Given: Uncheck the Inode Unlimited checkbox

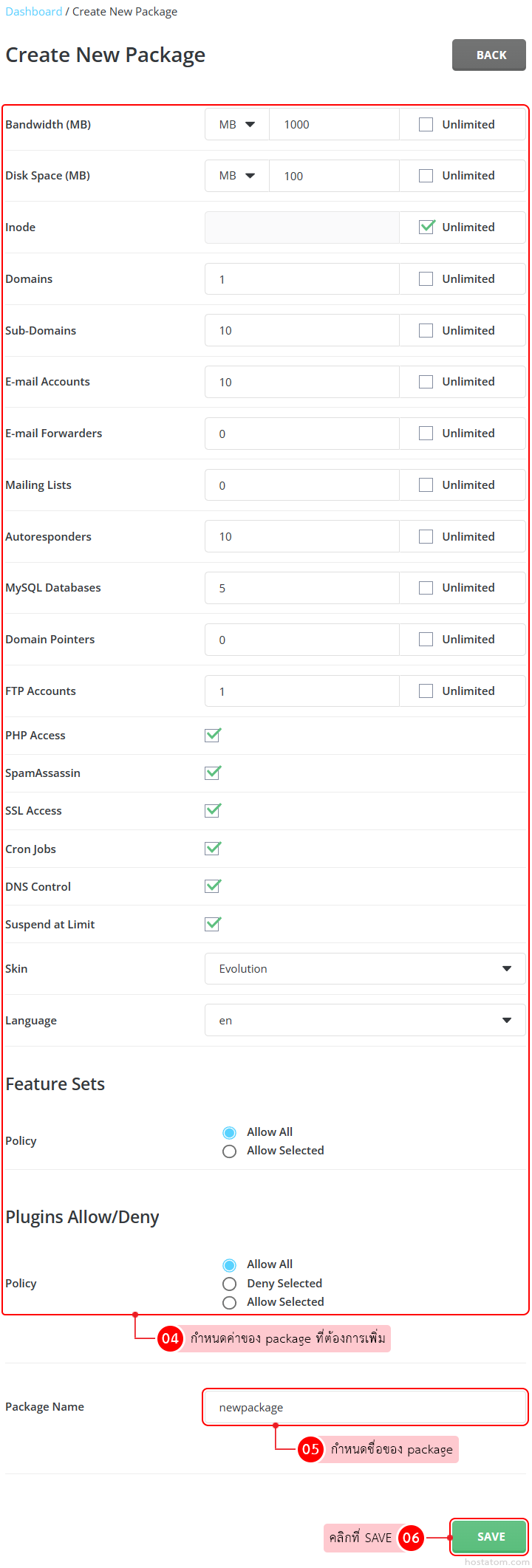Looking at the screenshot, I should tap(426, 227).
